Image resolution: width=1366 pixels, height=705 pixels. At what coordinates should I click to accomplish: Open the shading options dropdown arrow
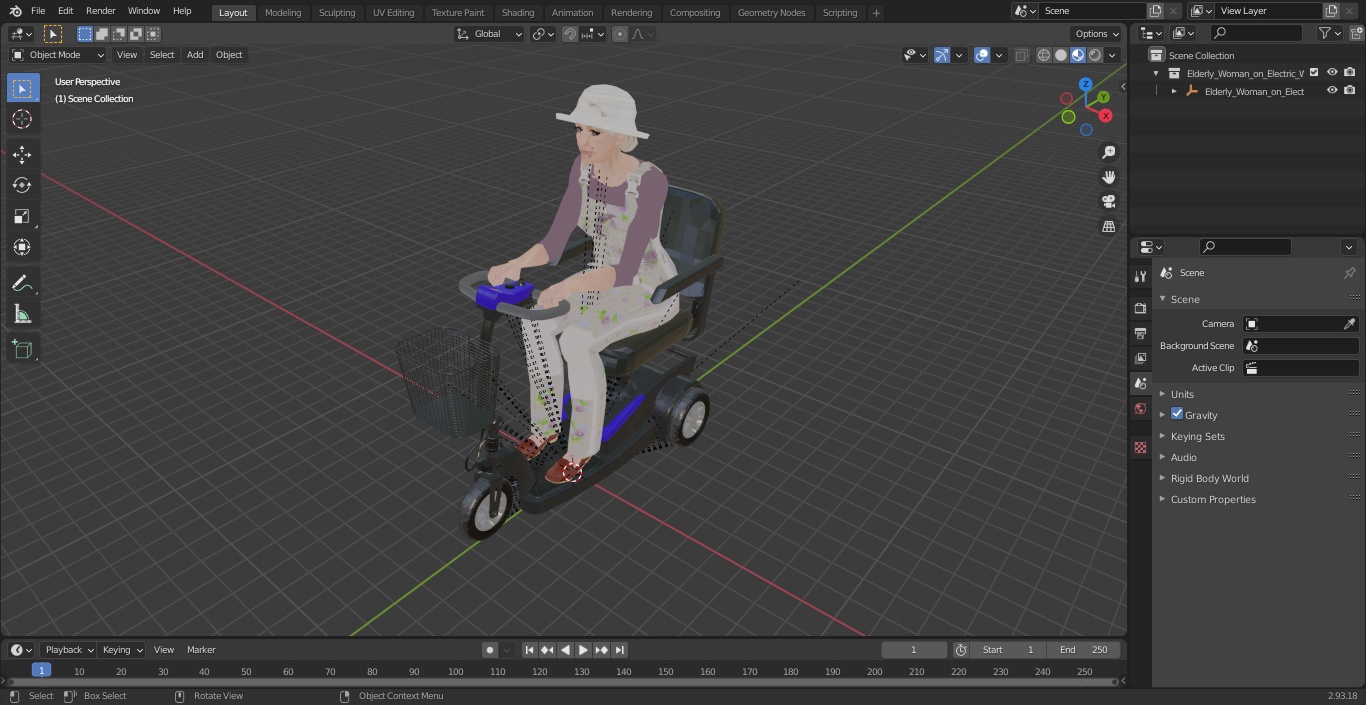pos(1112,55)
